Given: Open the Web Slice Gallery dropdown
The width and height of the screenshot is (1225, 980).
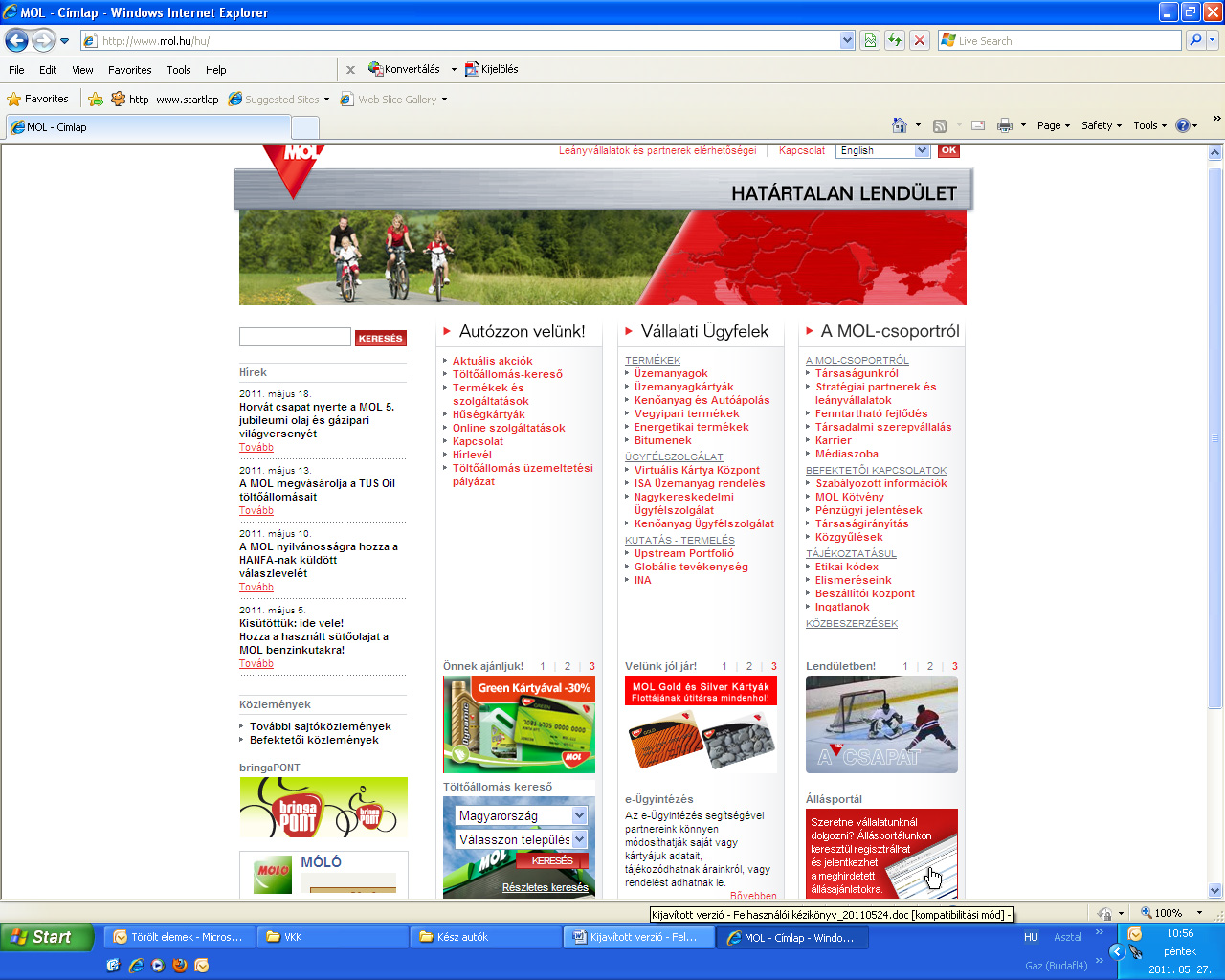Looking at the screenshot, I should pos(444,100).
